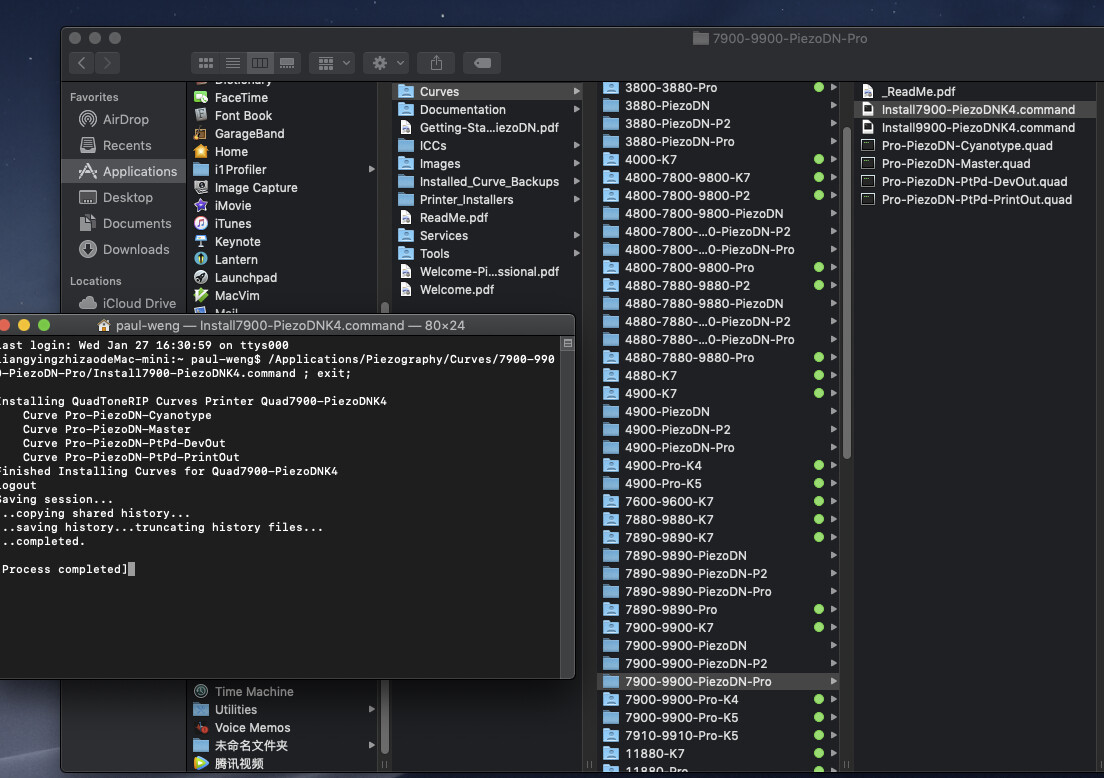Open the Action gear dropdown menu
Image resolution: width=1104 pixels, height=778 pixels.
point(385,63)
